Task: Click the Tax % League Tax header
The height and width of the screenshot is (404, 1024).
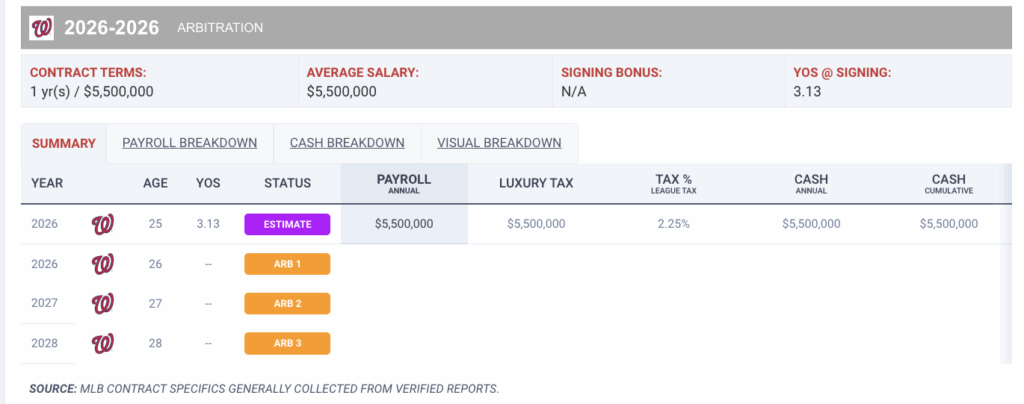Action: [673, 183]
